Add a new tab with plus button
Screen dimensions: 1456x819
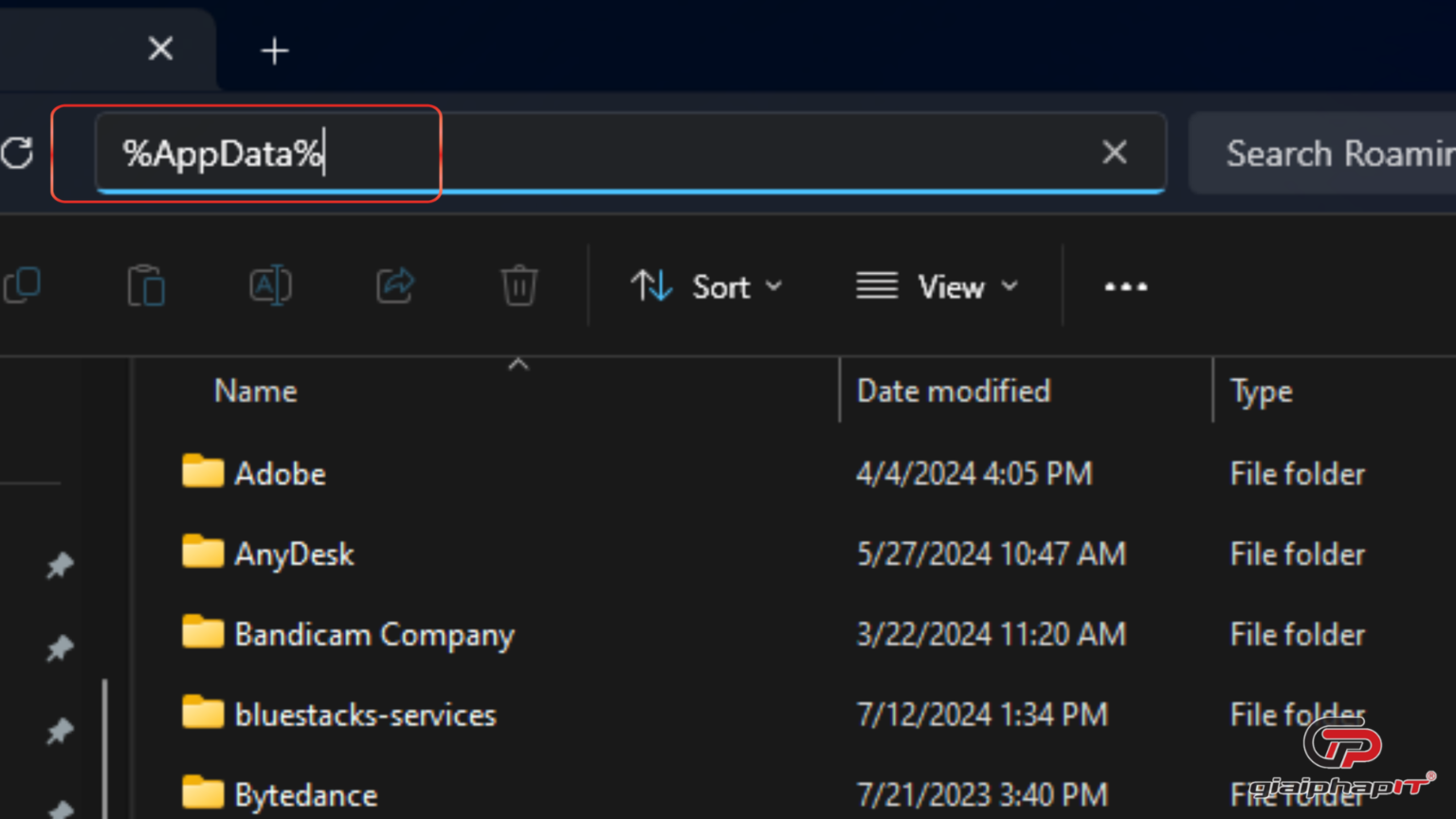pos(275,50)
